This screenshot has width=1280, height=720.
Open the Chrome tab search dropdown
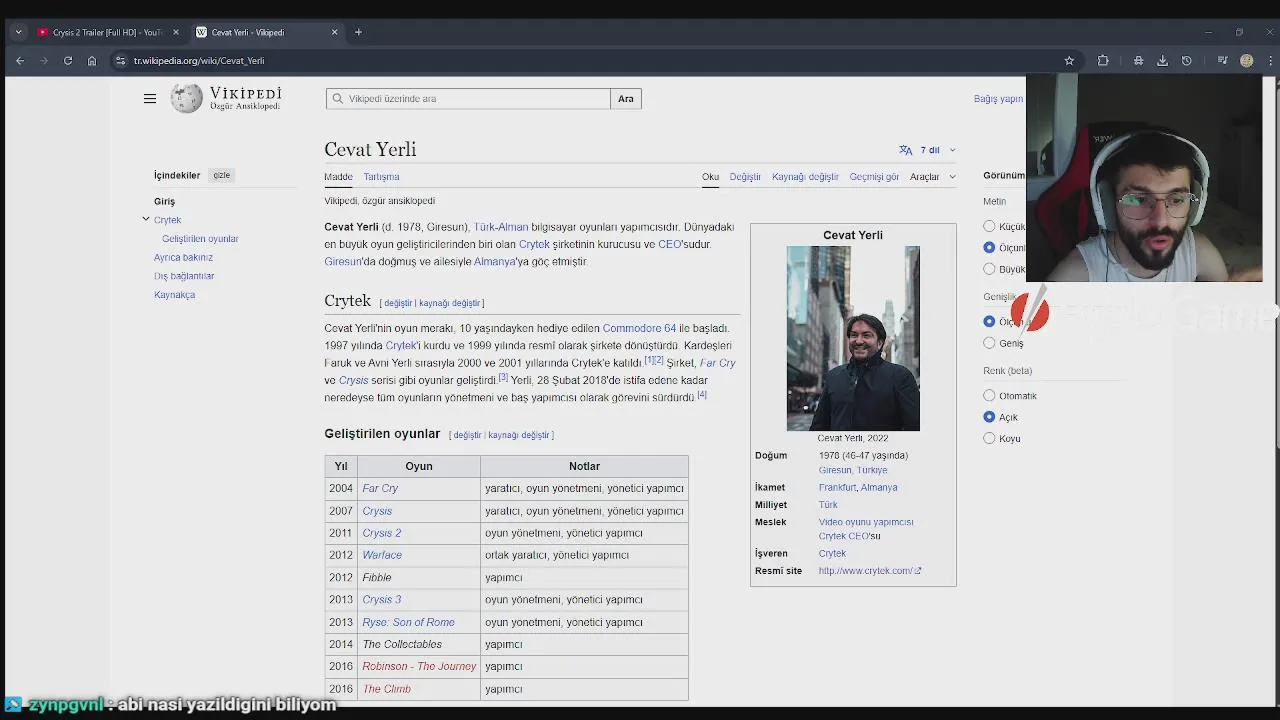tap(18, 32)
